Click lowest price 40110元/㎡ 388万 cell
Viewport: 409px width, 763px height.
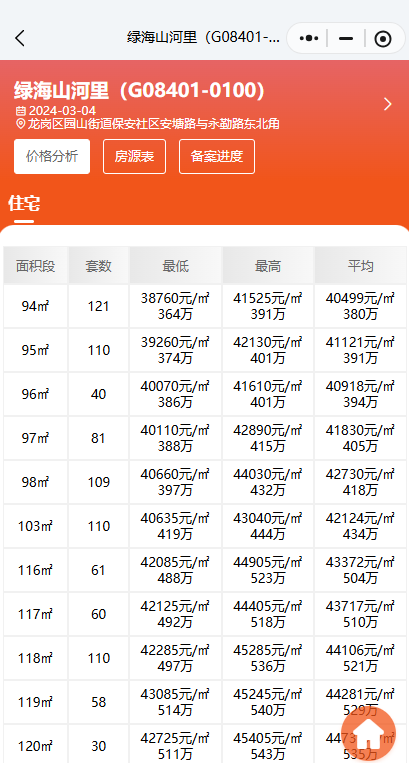175,438
